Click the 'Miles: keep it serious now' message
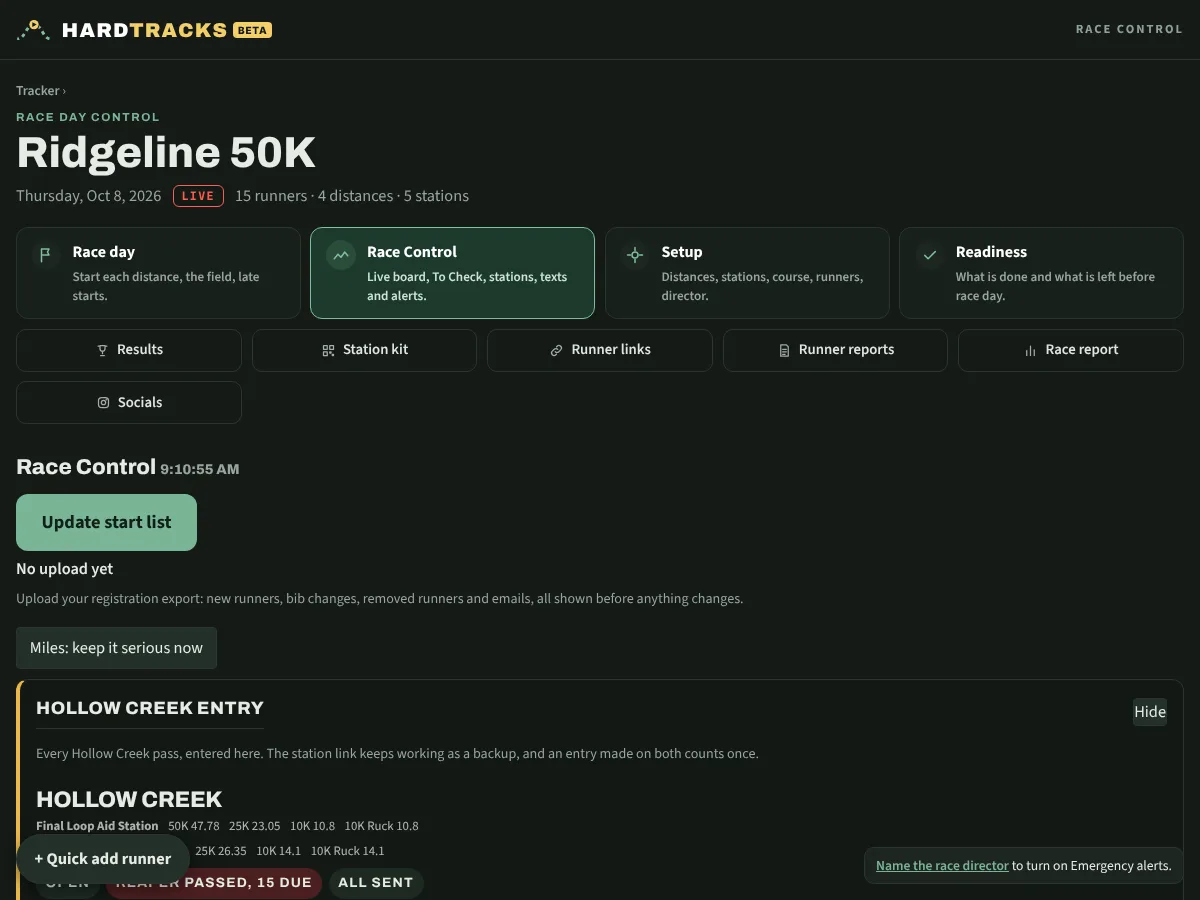 click(x=116, y=648)
